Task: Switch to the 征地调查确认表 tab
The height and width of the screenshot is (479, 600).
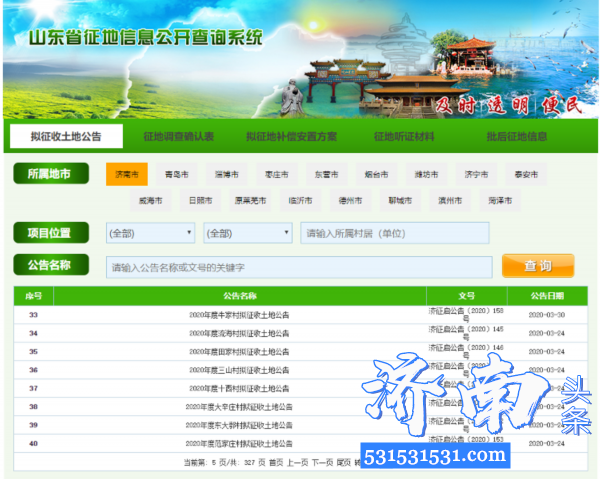Action: pyautogui.click(x=178, y=136)
